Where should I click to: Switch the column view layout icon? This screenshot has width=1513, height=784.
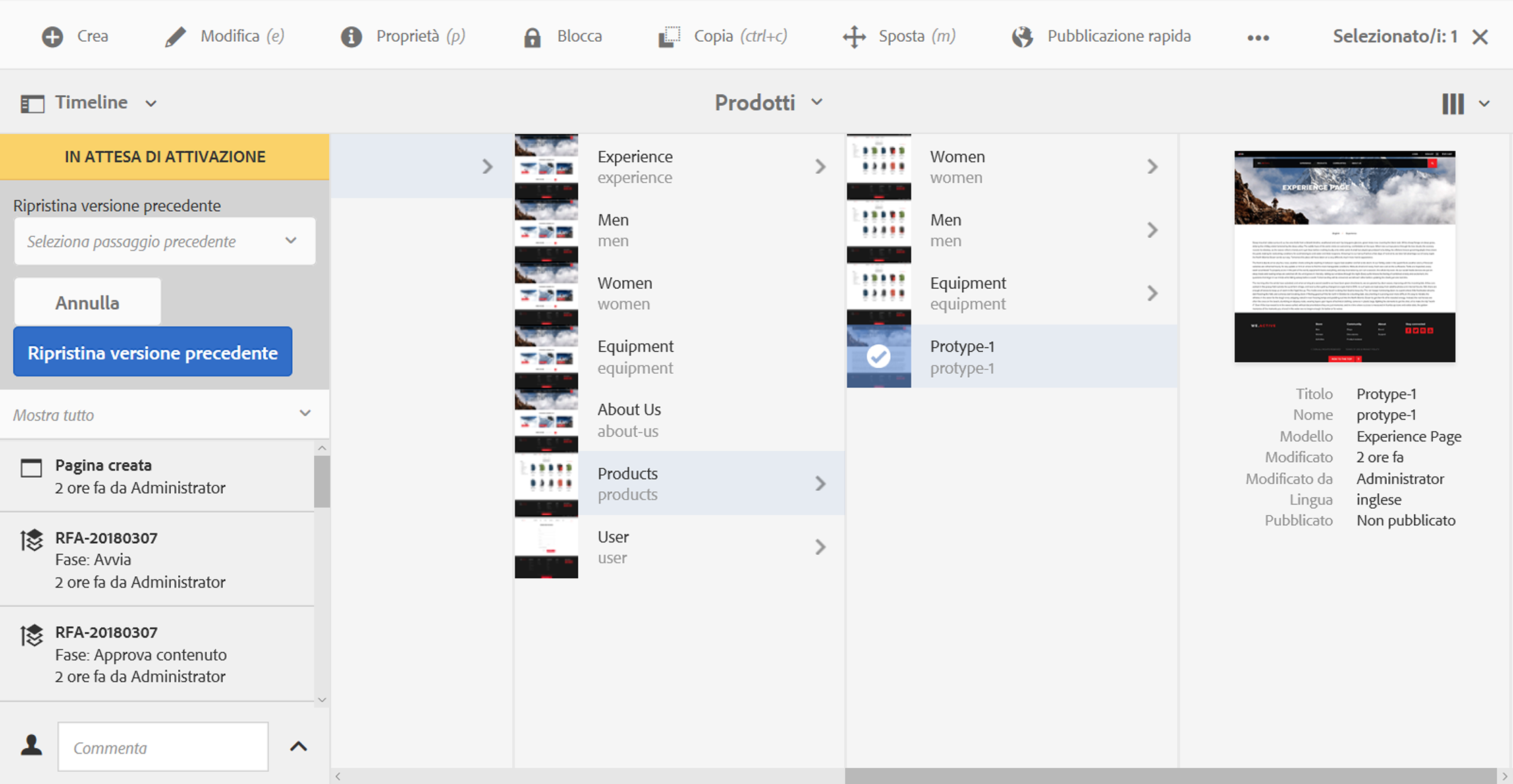1453,103
